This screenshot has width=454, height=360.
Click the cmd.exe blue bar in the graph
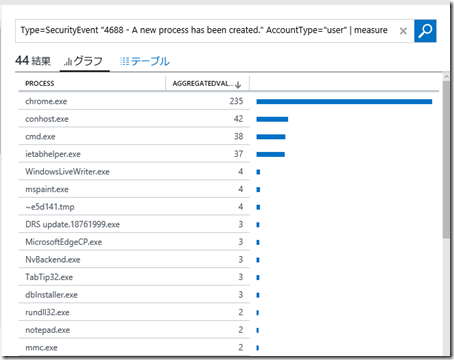(271, 137)
